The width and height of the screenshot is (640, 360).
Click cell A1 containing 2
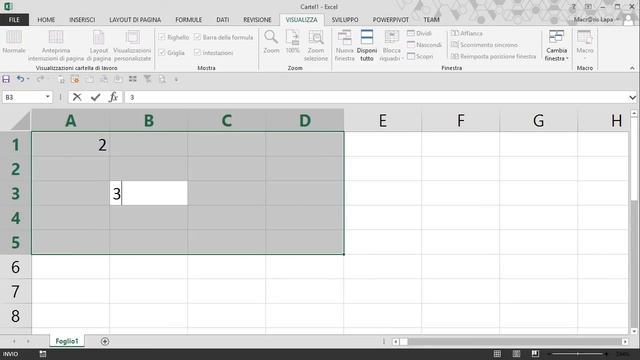tap(70, 144)
